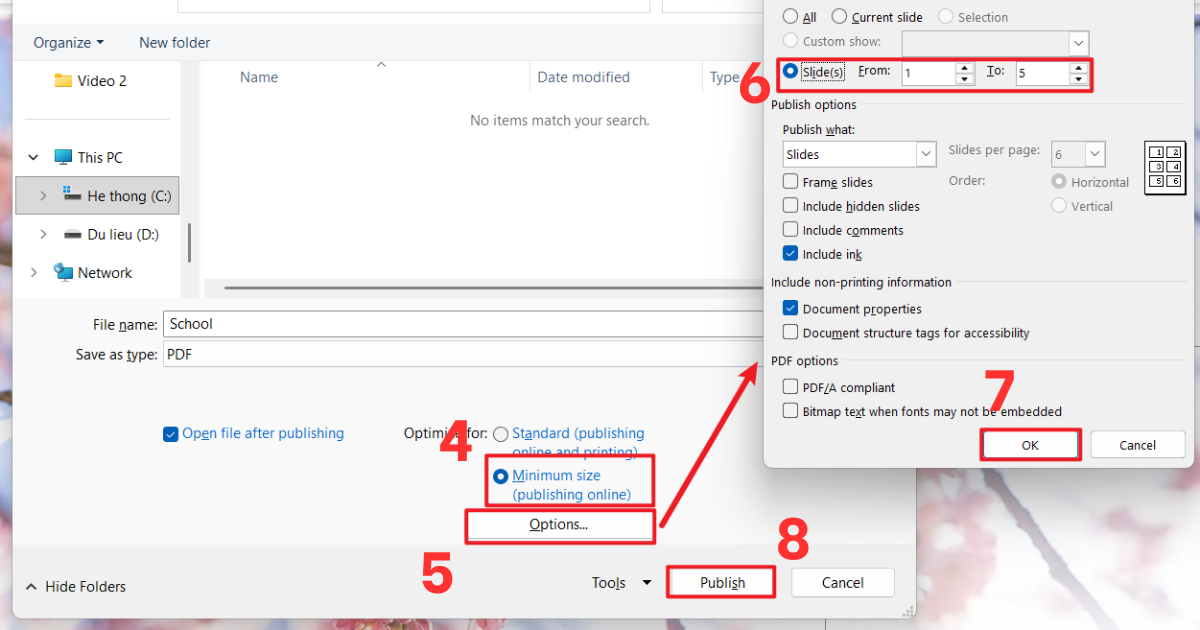Image resolution: width=1200 pixels, height=630 pixels.
Task: Select Minimum size optimization radio
Action: click(x=501, y=476)
